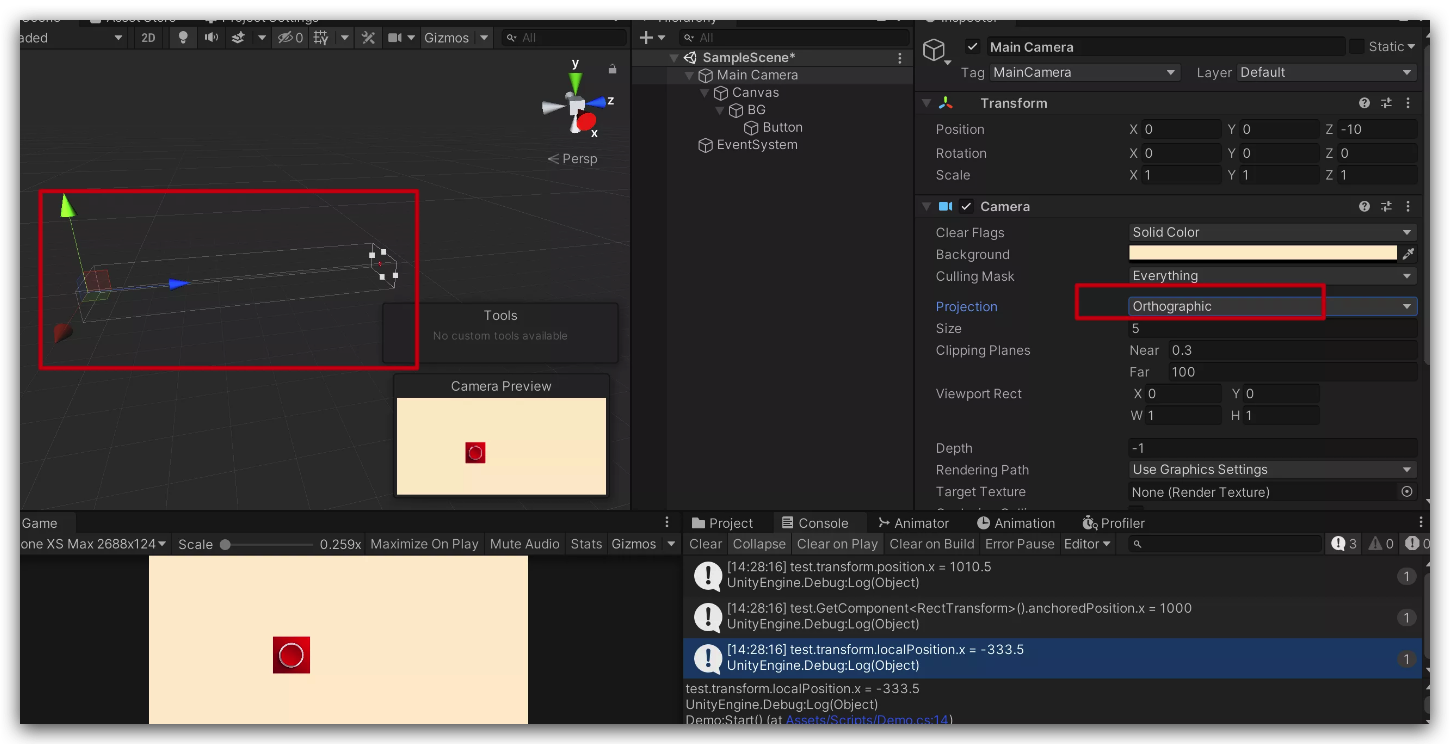Viewport: 1450px width, 744px height.
Task: Open Background color swatch picker
Action: pos(1262,254)
